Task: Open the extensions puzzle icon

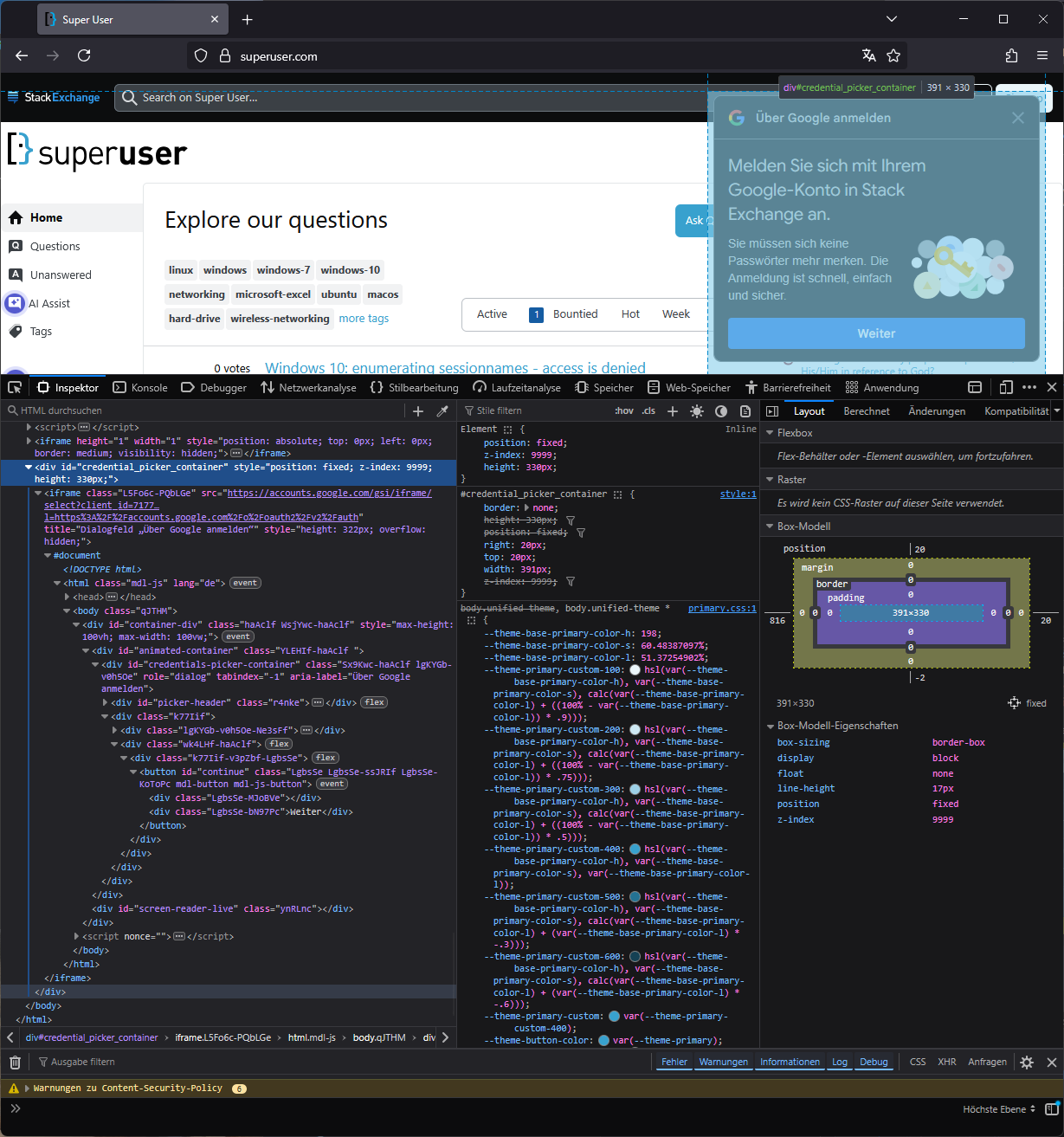Action: pyautogui.click(x=1011, y=55)
